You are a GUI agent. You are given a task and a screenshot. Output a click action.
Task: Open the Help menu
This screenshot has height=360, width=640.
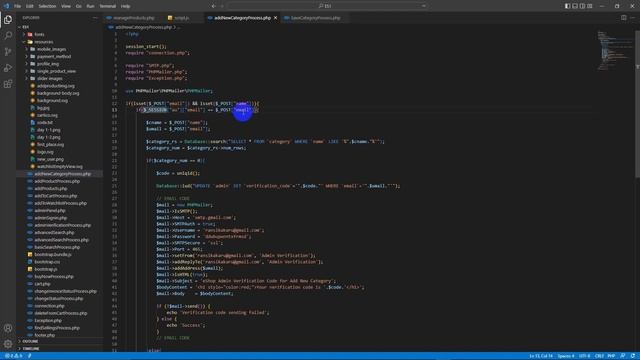point(126,6)
